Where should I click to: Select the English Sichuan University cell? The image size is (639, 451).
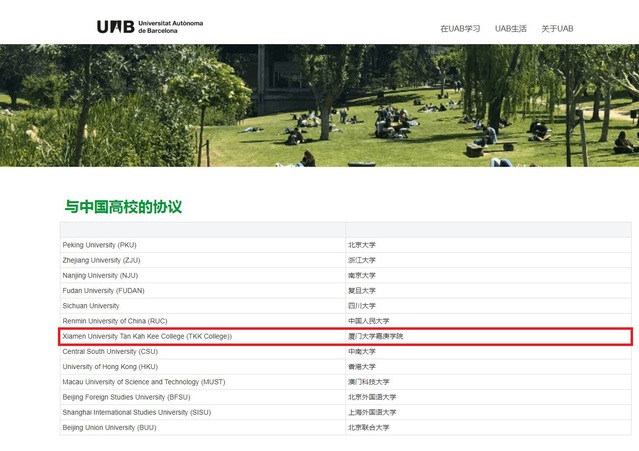pos(91,306)
